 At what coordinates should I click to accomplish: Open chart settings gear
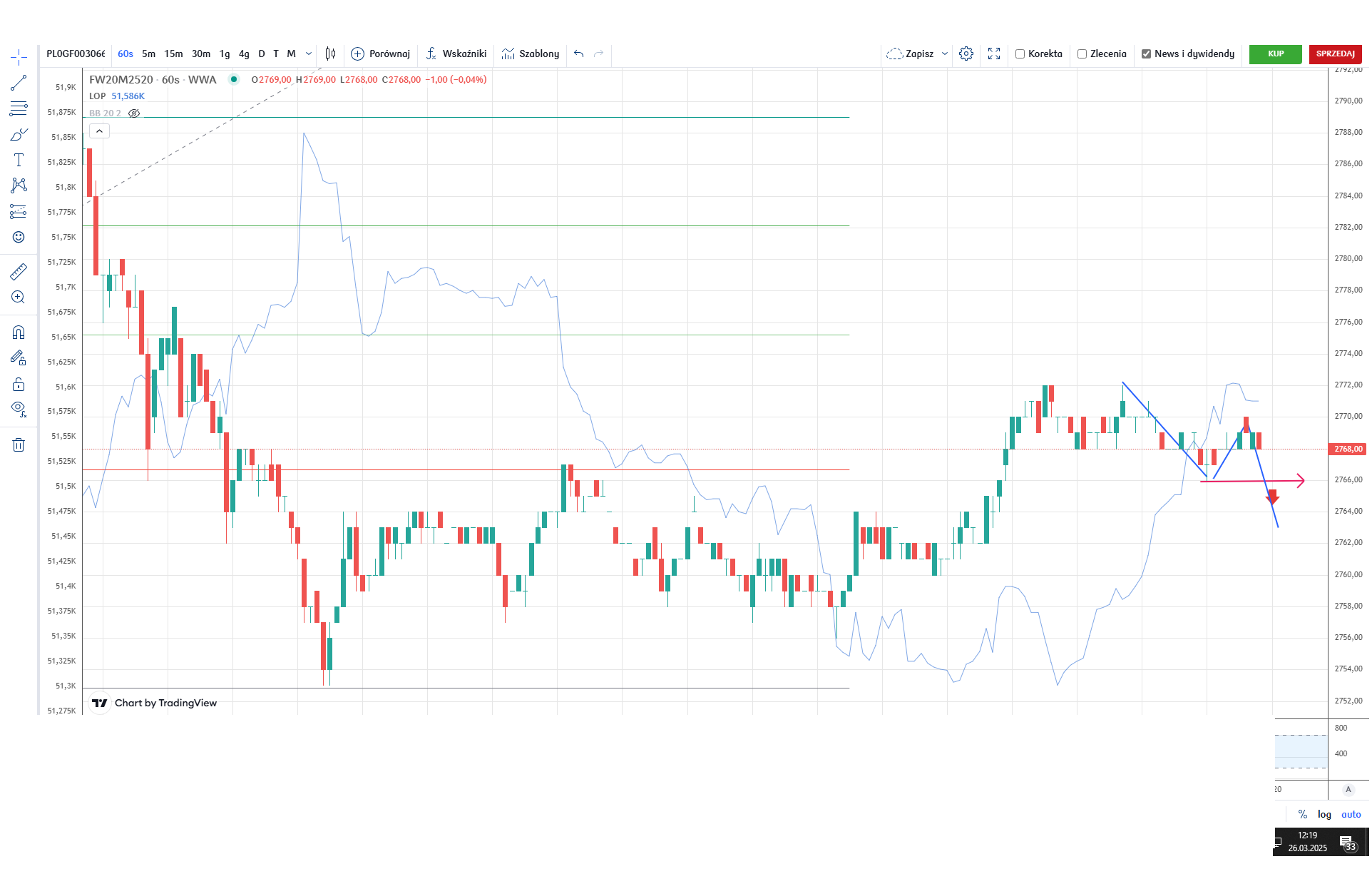coord(966,54)
